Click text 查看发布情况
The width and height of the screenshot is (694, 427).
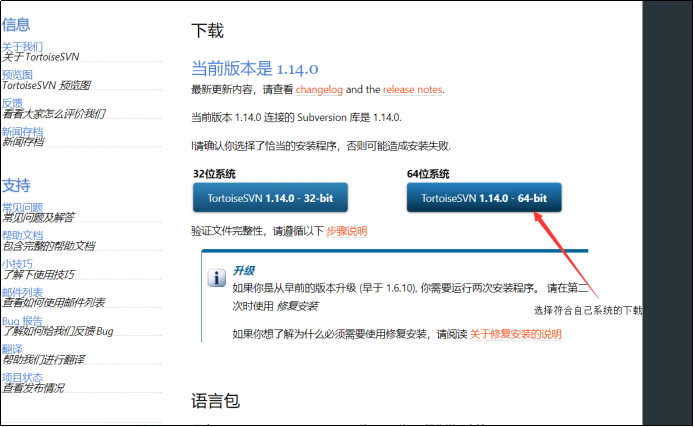tap(33, 388)
